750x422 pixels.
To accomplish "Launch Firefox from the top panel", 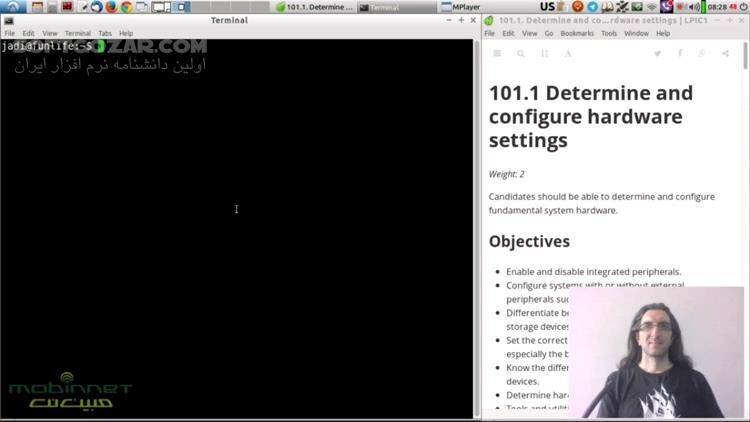I will (x=111, y=7).
